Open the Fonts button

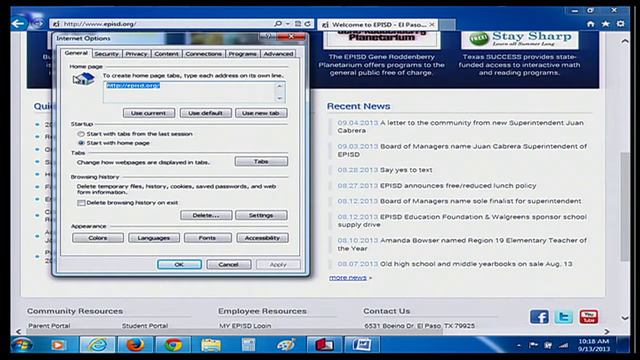(207, 238)
